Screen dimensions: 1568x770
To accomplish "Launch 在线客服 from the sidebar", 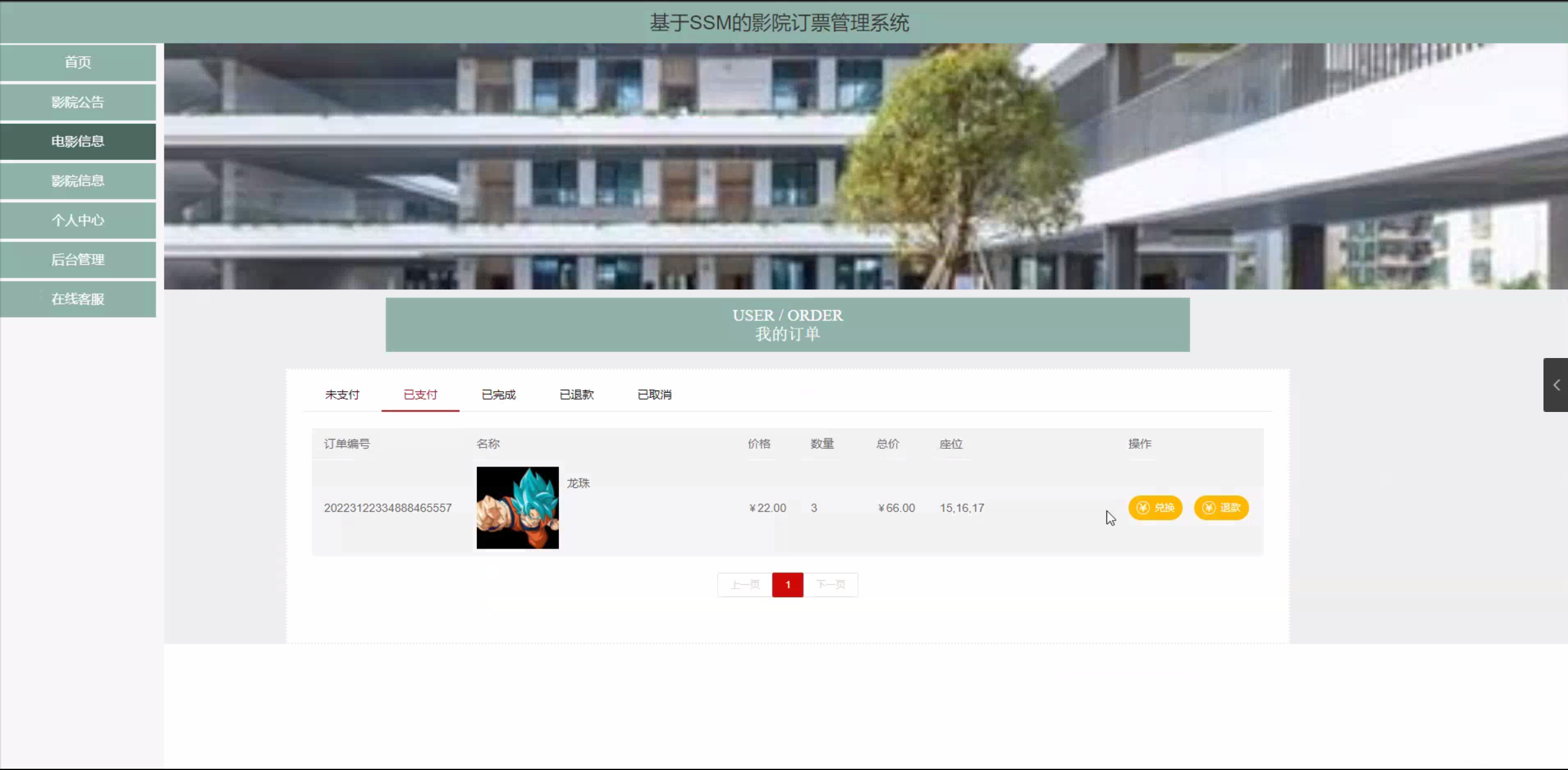I will 78,299.
